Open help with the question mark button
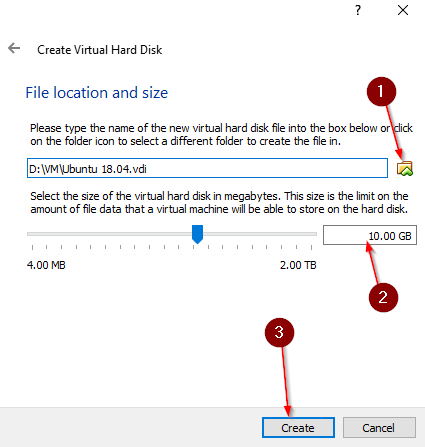 (x=358, y=10)
